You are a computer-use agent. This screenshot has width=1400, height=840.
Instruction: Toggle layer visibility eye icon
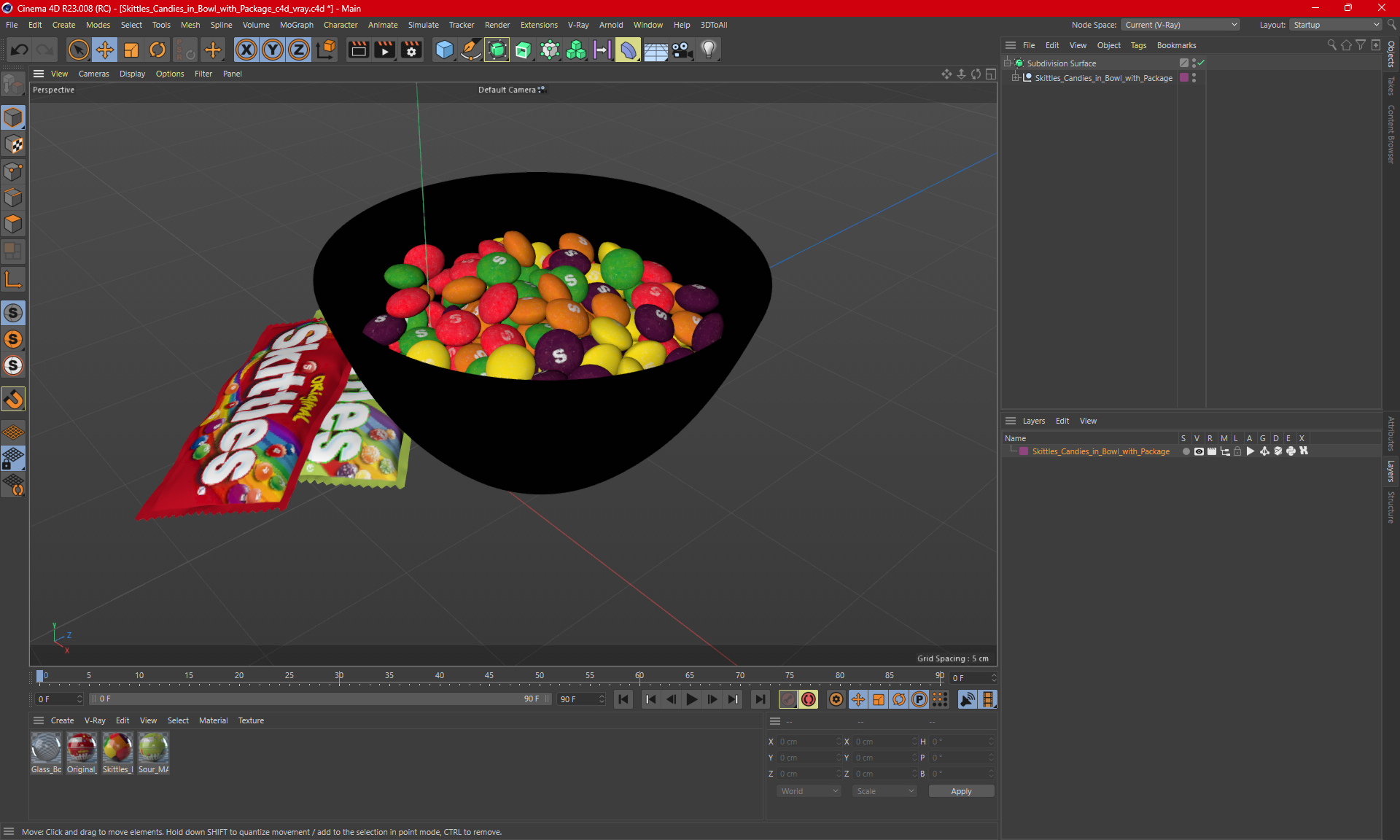1199,451
